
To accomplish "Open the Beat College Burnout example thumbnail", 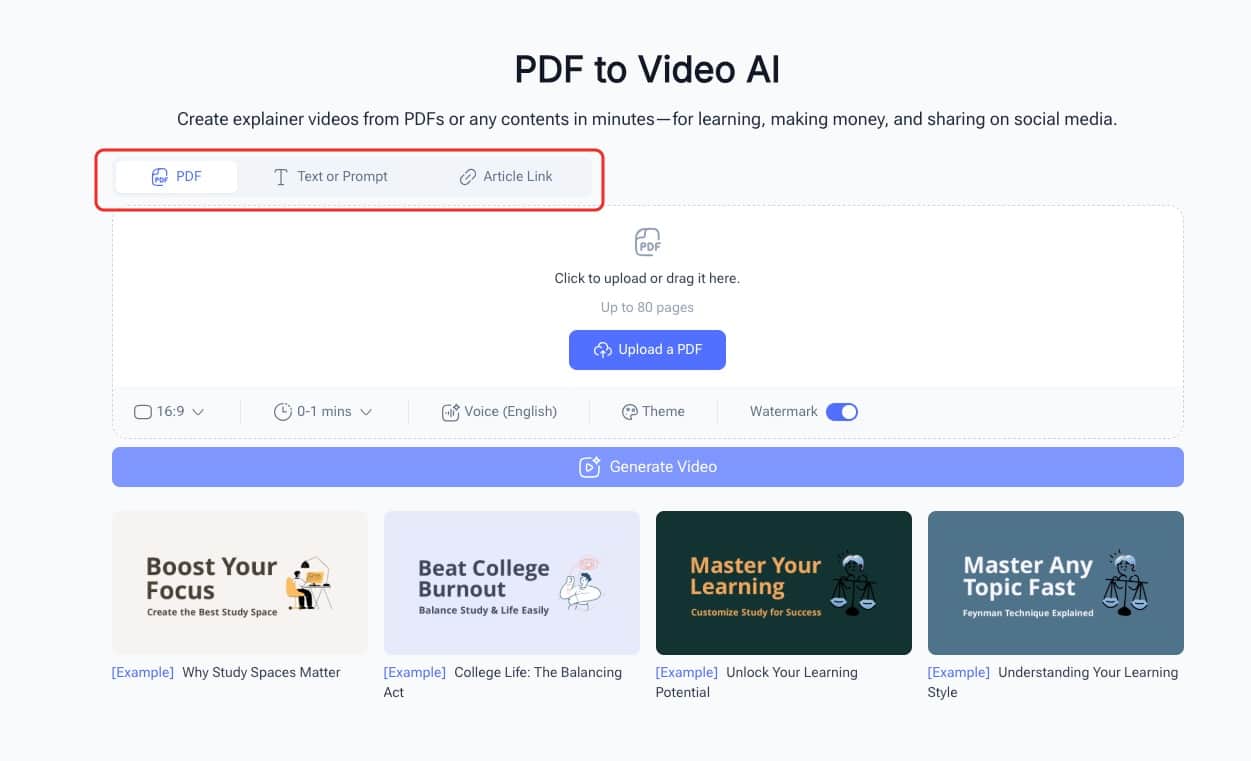I will point(512,583).
